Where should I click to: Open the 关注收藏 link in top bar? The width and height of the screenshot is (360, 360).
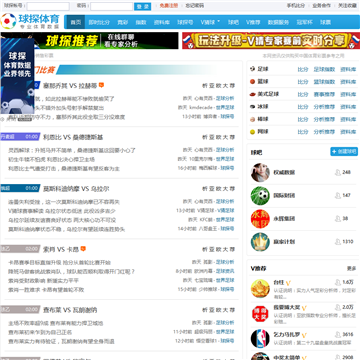[347, 6]
